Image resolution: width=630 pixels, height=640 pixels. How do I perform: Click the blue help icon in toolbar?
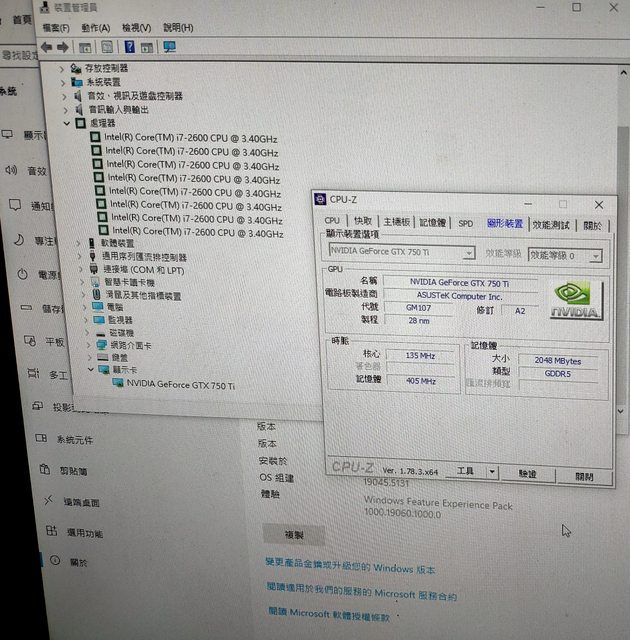130,47
